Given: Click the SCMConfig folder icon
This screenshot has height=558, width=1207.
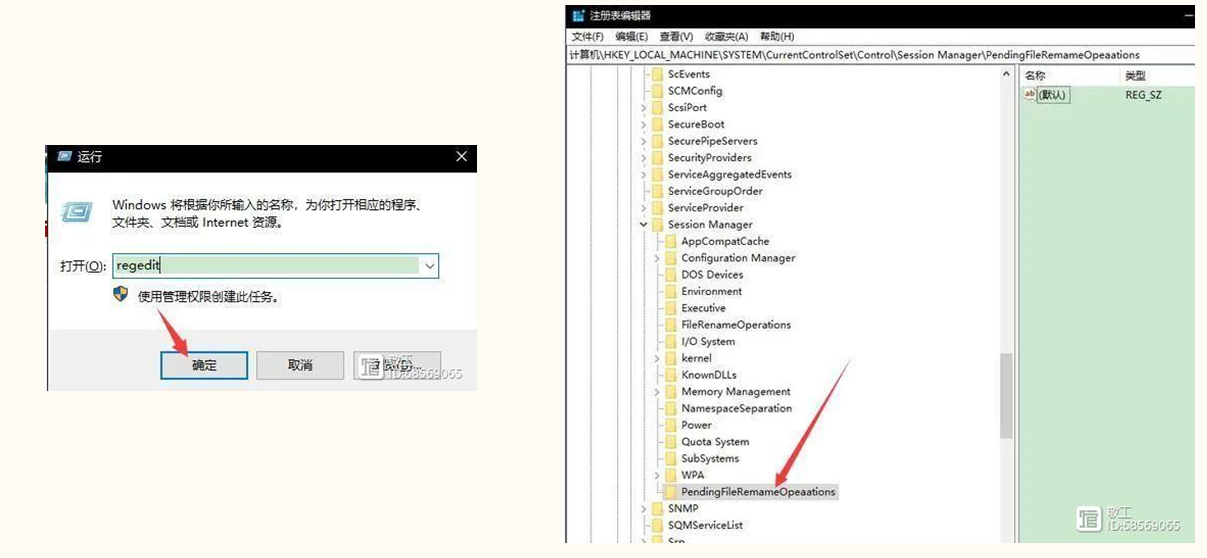Looking at the screenshot, I should (657, 91).
